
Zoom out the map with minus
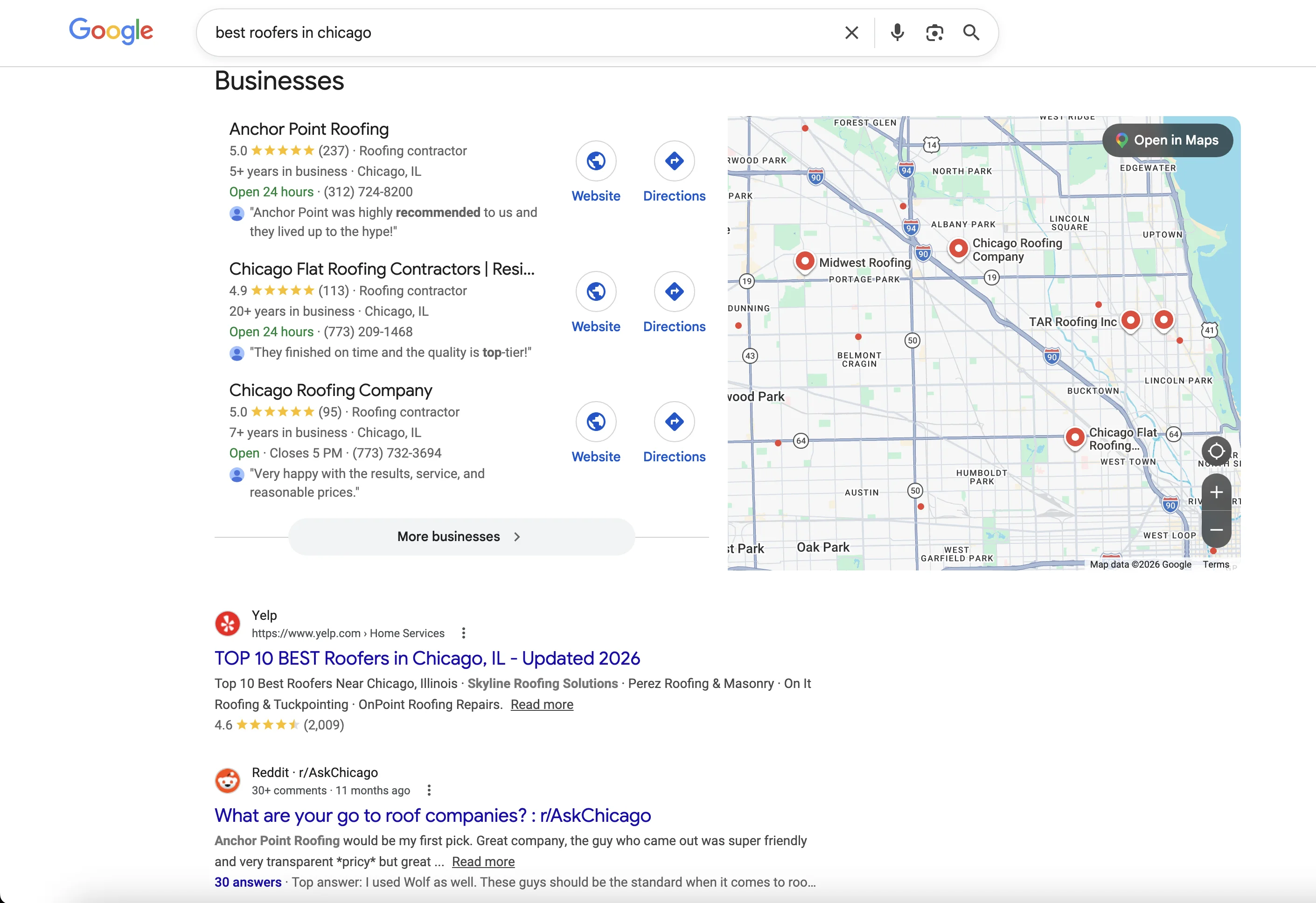point(1216,530)
